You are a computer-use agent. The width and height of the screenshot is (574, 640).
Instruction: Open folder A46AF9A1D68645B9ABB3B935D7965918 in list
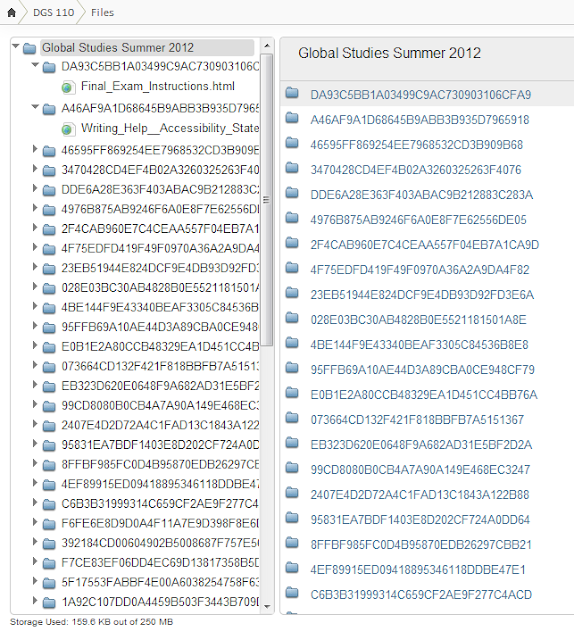click(x=420, y=120)
